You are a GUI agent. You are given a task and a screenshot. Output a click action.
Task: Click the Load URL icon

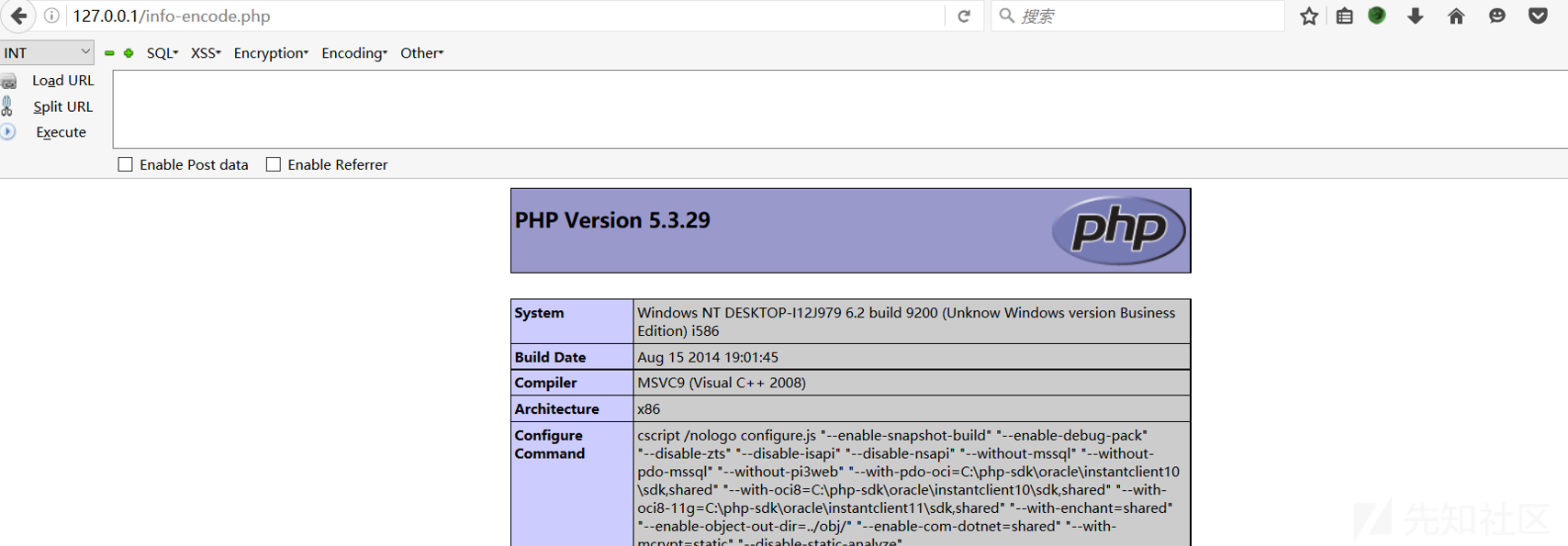coord(8,81)
